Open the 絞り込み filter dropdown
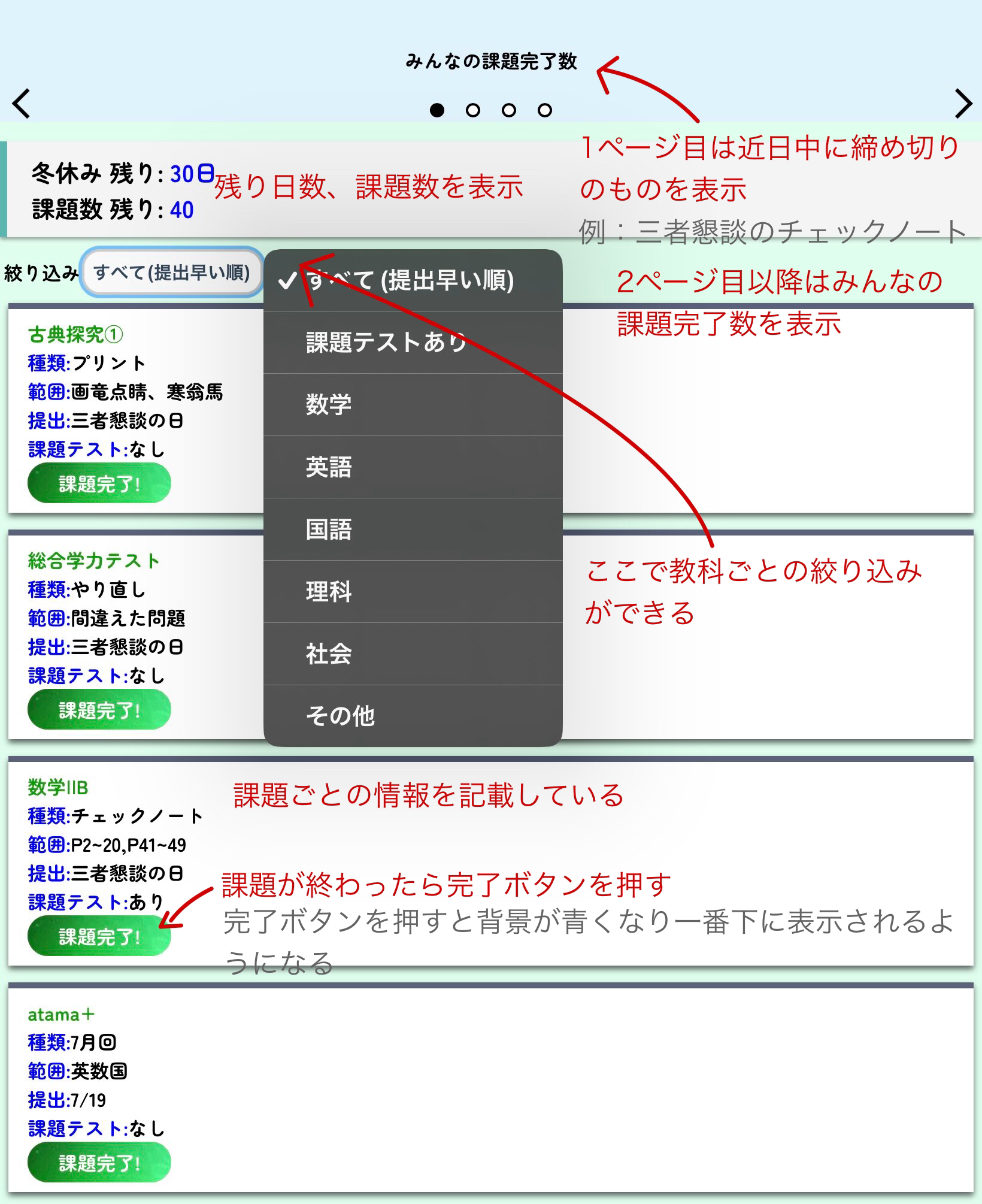The height and width of the screenshot is (1204, 982). pyautogui.click(x=172, y=273)
